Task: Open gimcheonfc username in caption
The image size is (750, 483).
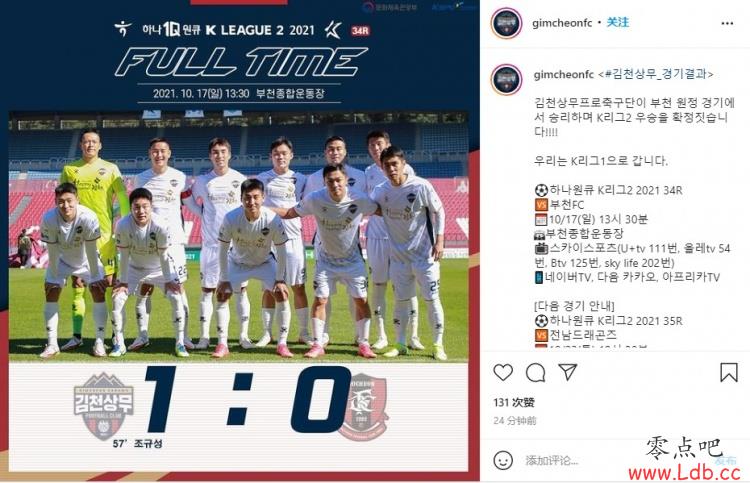Action: pos(563,75)
